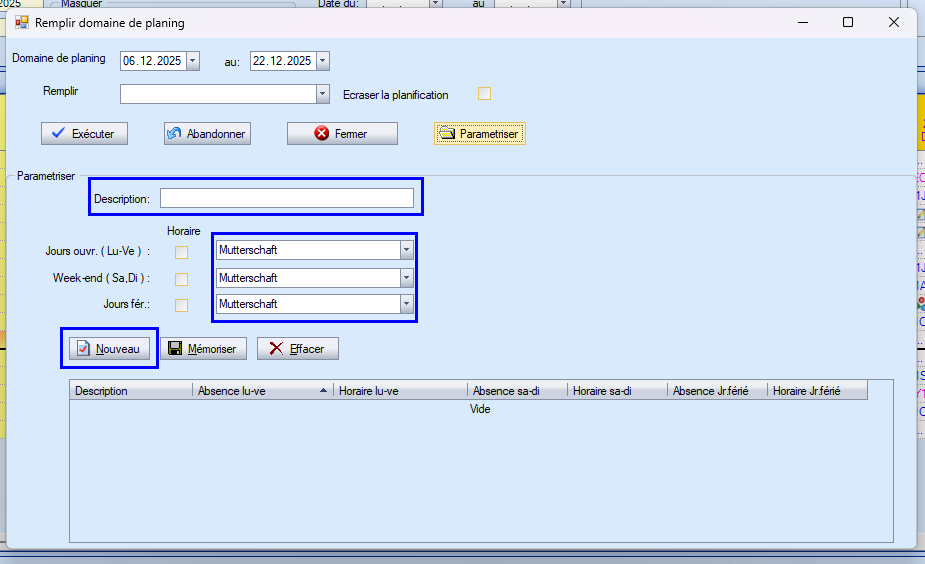The width and height of the screenshot is (925, 564).
Task: Click the Mémoriser button
Action: click(204, 349)
